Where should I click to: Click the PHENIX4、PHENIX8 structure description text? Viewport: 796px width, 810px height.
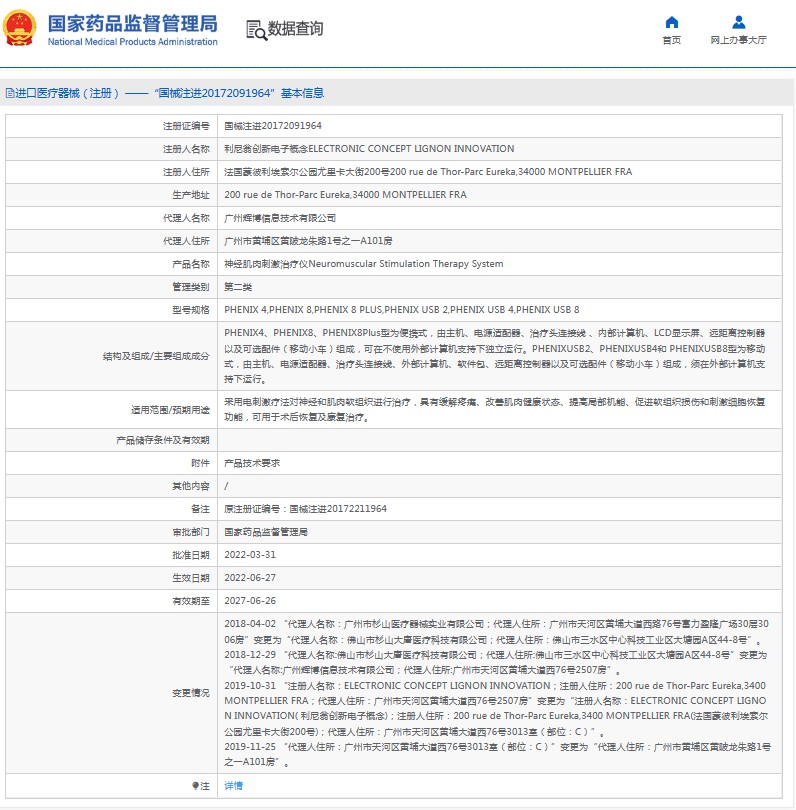coord(494,356)
